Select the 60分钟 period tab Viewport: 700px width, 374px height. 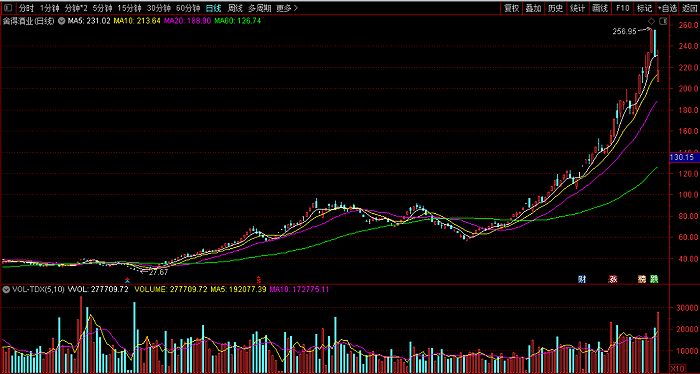tap(188, 8)
